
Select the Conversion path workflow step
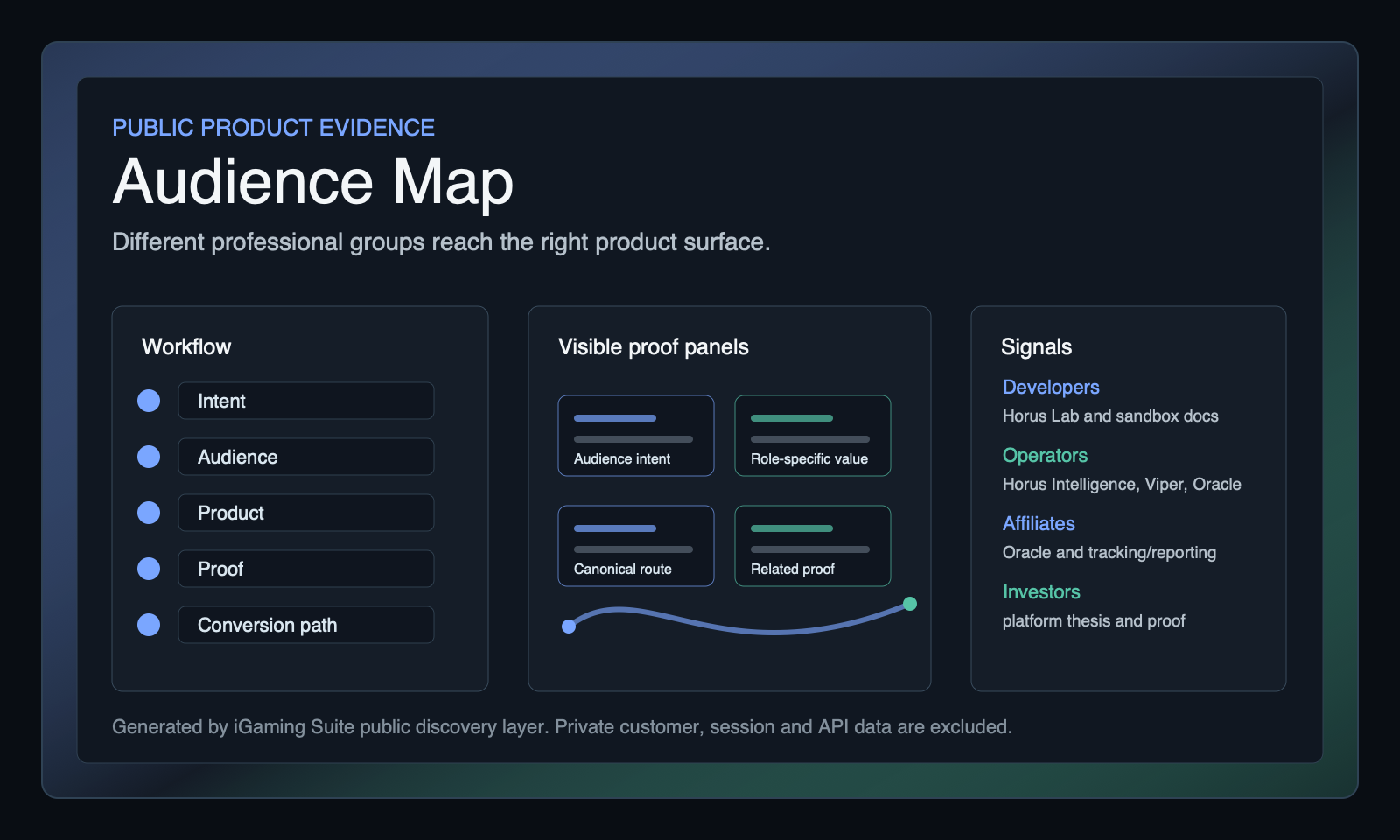point(306,625)
